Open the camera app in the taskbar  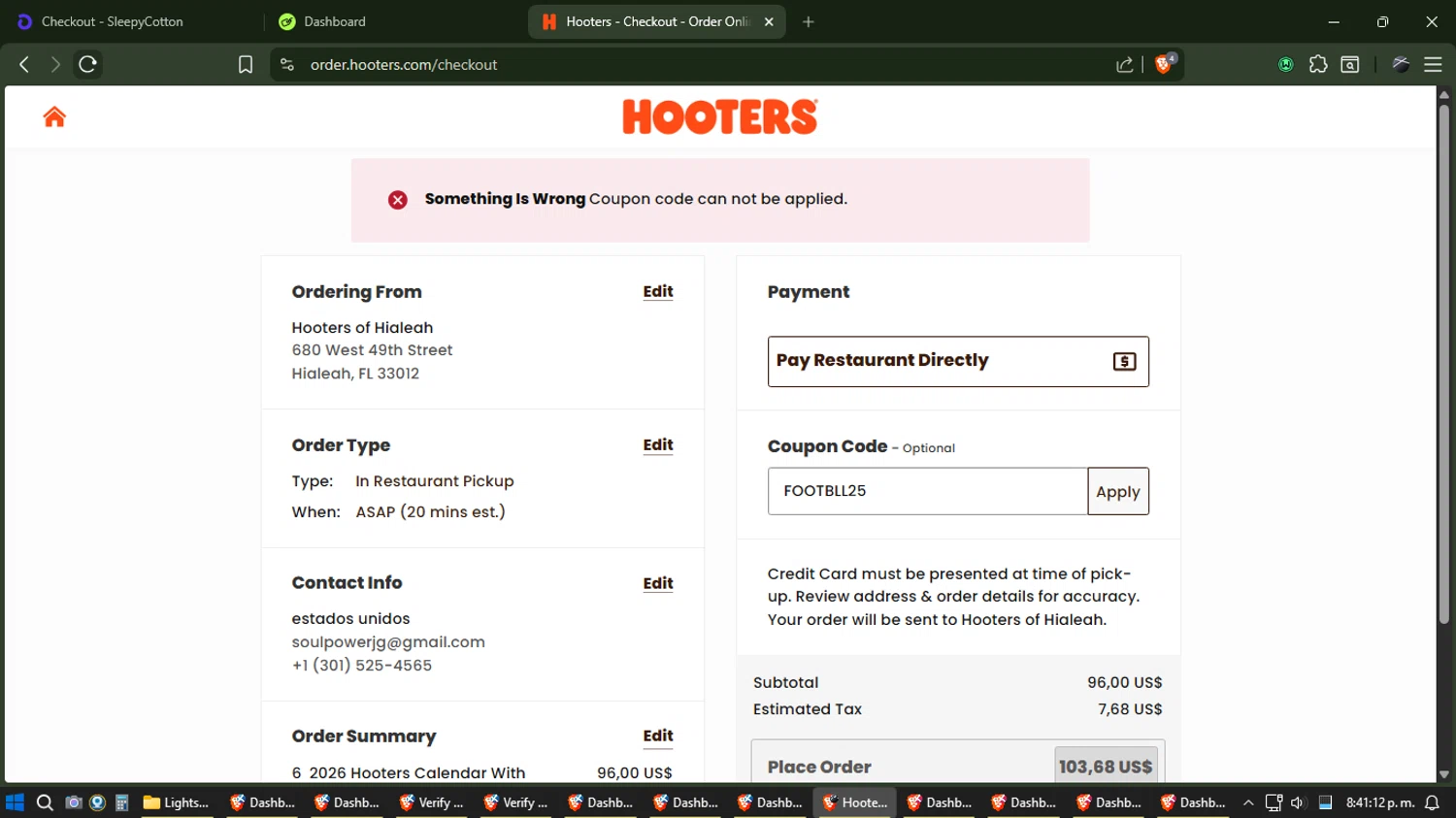coord(73,802)
